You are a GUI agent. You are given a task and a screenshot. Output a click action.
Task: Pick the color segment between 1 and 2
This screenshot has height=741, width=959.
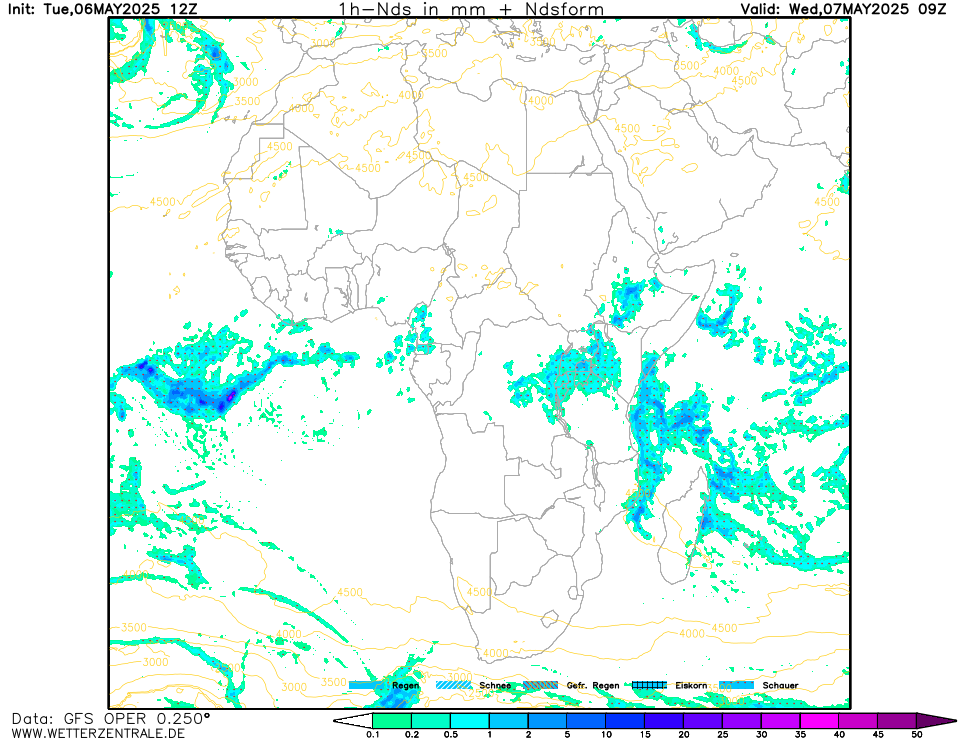[x=508, y=721]
